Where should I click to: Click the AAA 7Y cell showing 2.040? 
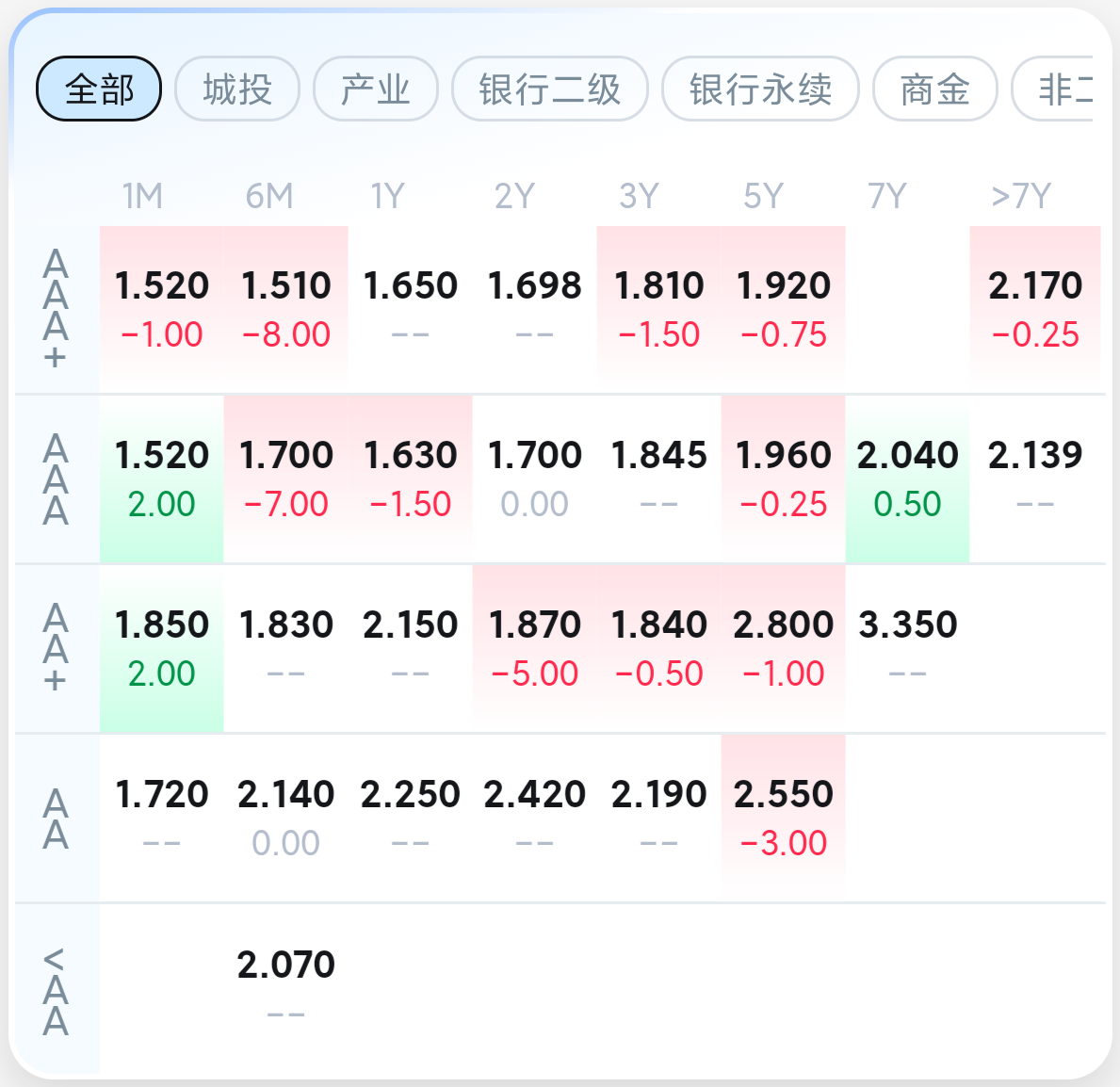[907, 479]
